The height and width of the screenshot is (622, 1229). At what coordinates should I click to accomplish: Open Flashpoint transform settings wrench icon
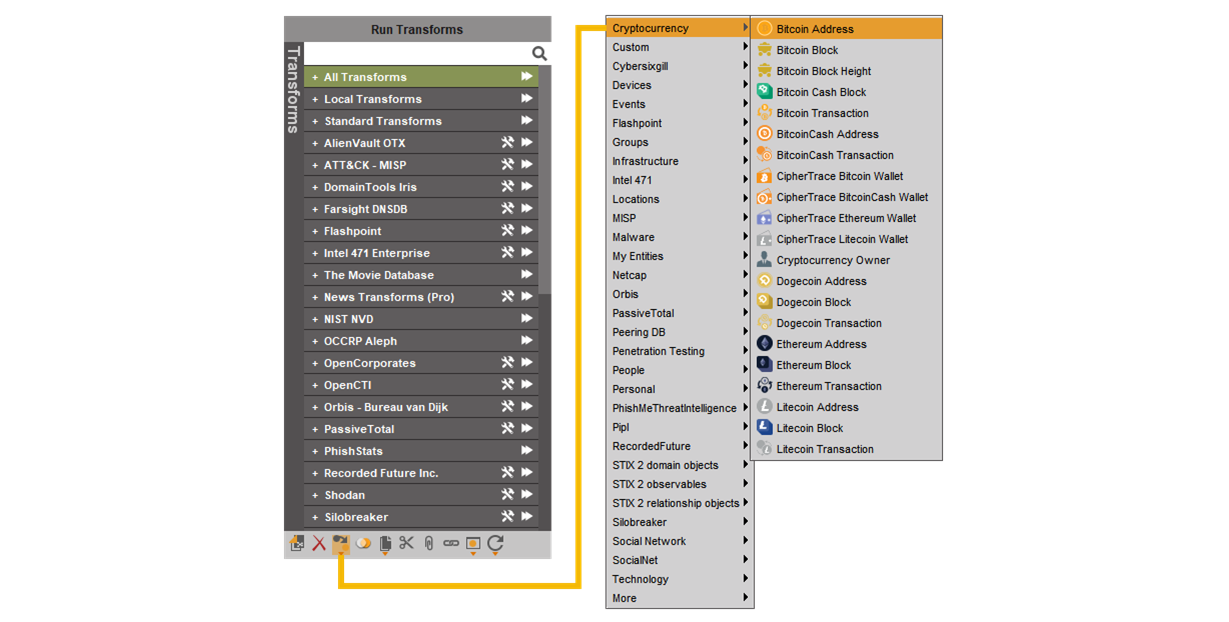(x=507, y=231)
